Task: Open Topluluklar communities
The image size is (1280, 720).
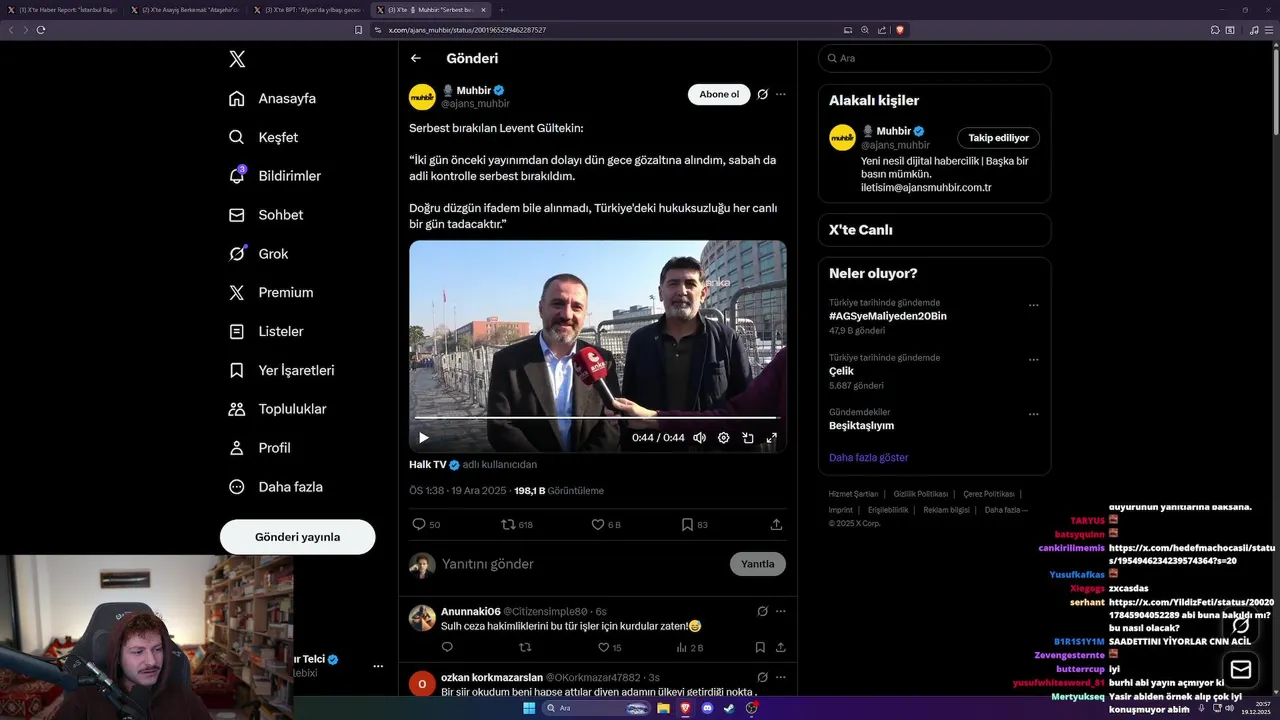Action: click(x=278, y=409)
